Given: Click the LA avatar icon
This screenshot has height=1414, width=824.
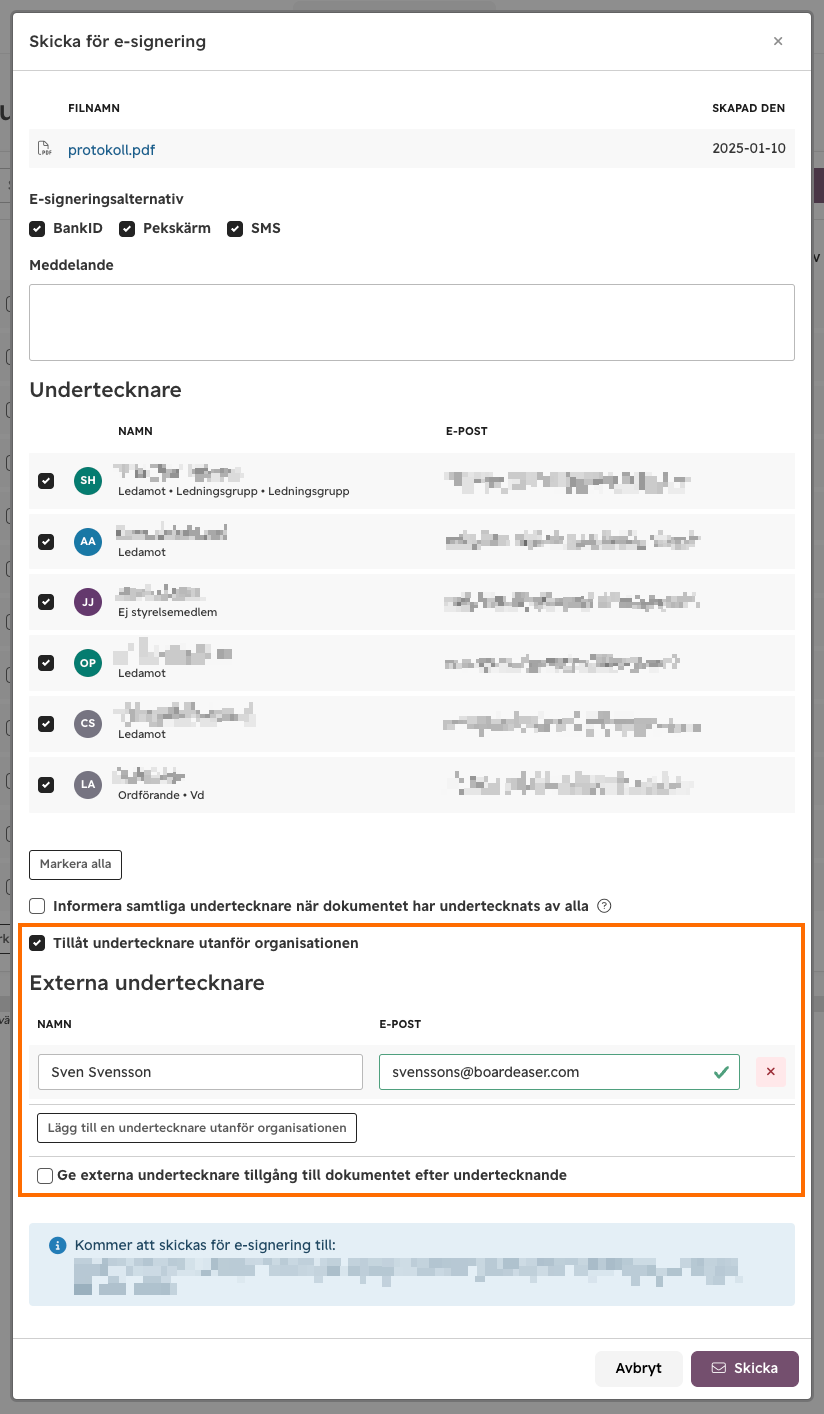Looking at the screenshot, I should (x=88, y=784).
